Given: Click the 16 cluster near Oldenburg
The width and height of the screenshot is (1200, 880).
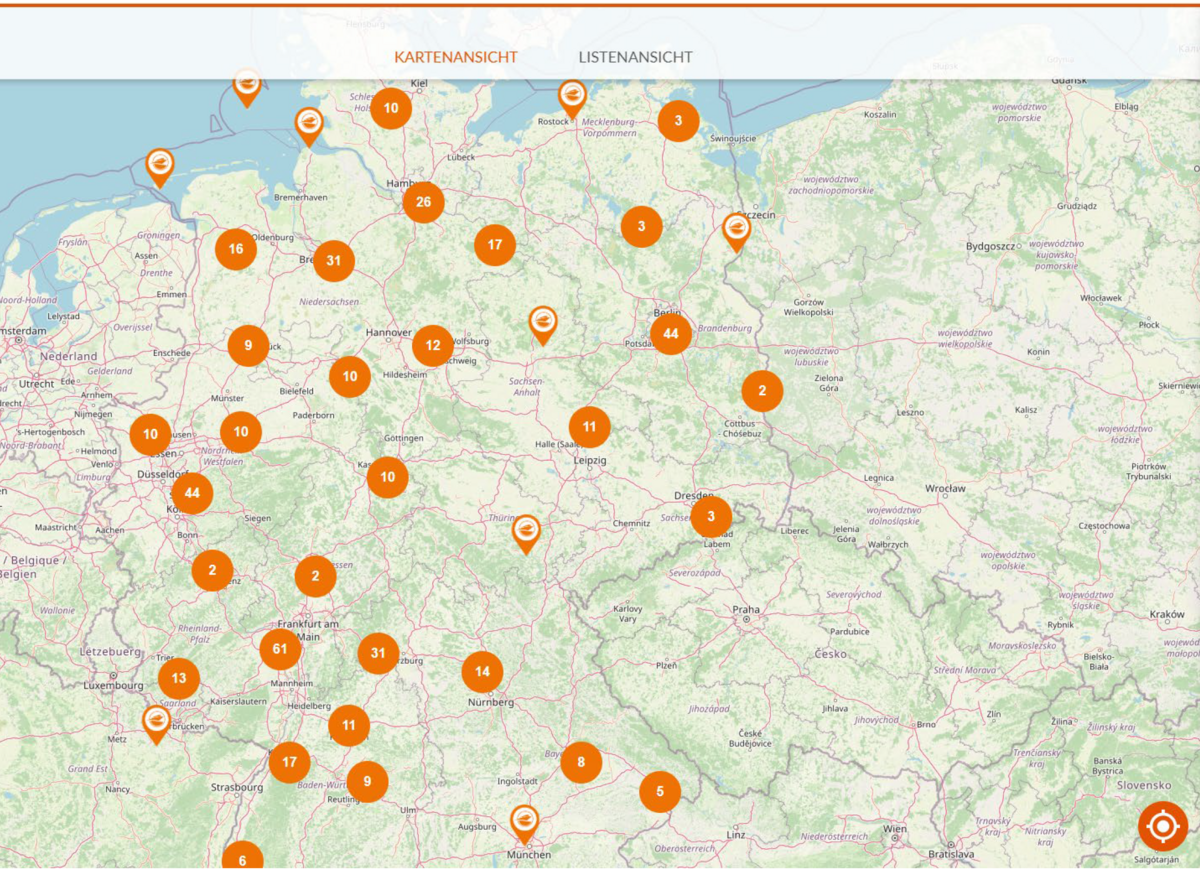Looking at the screenshot, I should [236, 249].
